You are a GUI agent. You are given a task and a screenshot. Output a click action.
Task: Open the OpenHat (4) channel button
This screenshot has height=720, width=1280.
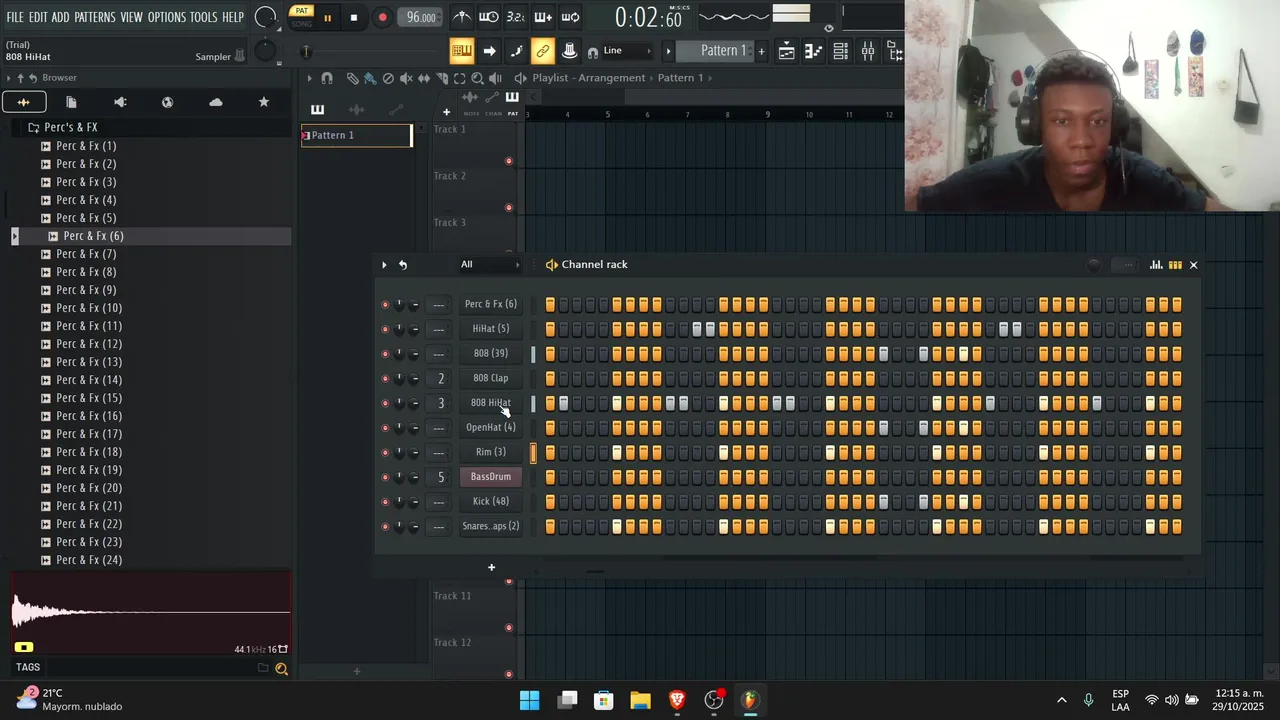[x=491, y=428]
